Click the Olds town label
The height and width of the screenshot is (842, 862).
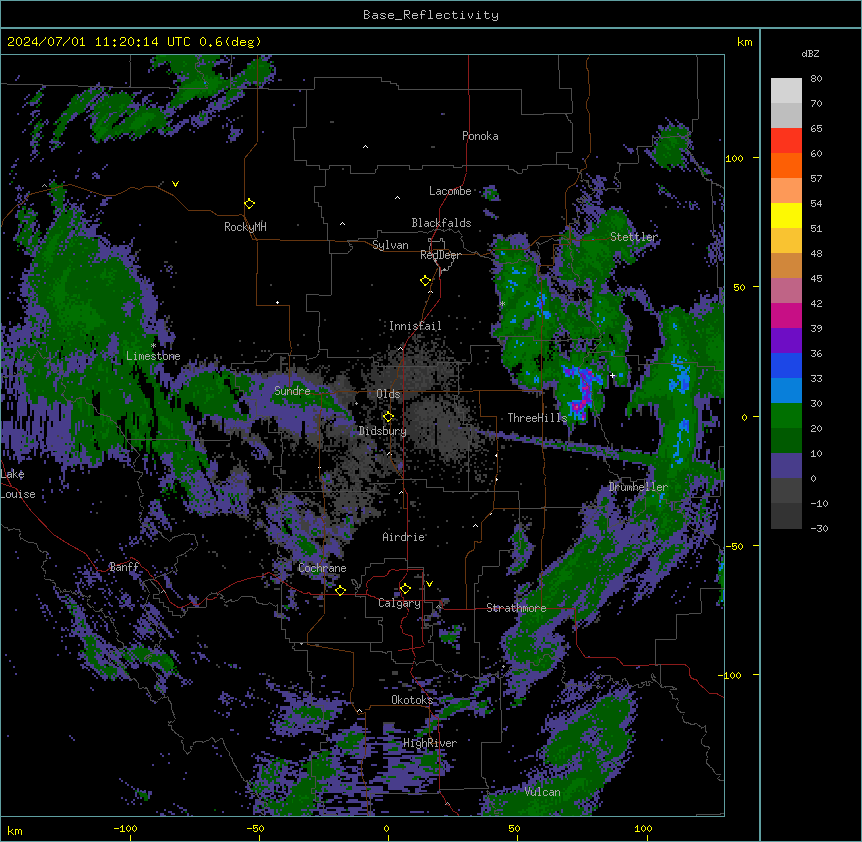click(388, 394)
